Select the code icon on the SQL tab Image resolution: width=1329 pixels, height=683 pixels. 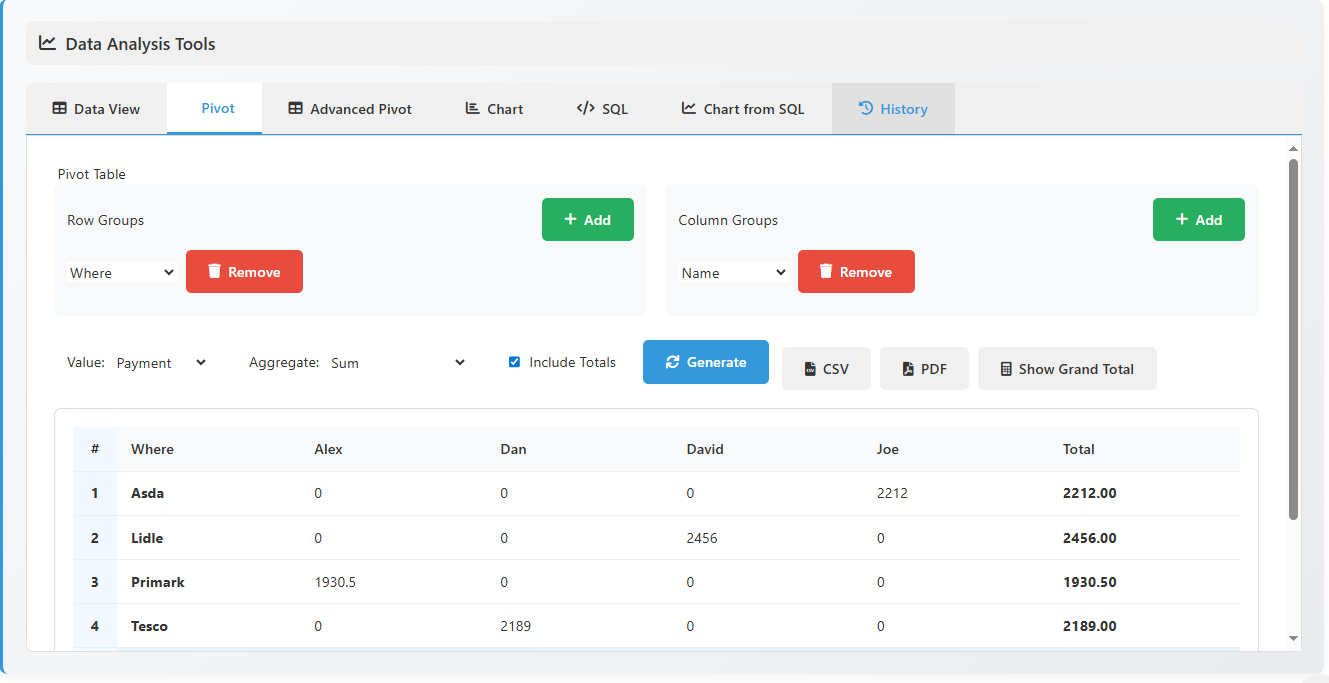(585, 108)
